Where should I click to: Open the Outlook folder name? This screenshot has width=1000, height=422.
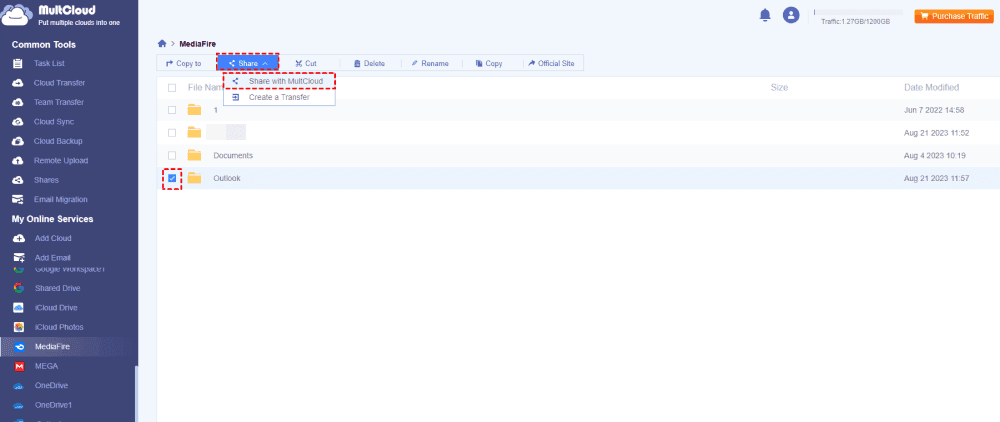[x=226, y=178]
